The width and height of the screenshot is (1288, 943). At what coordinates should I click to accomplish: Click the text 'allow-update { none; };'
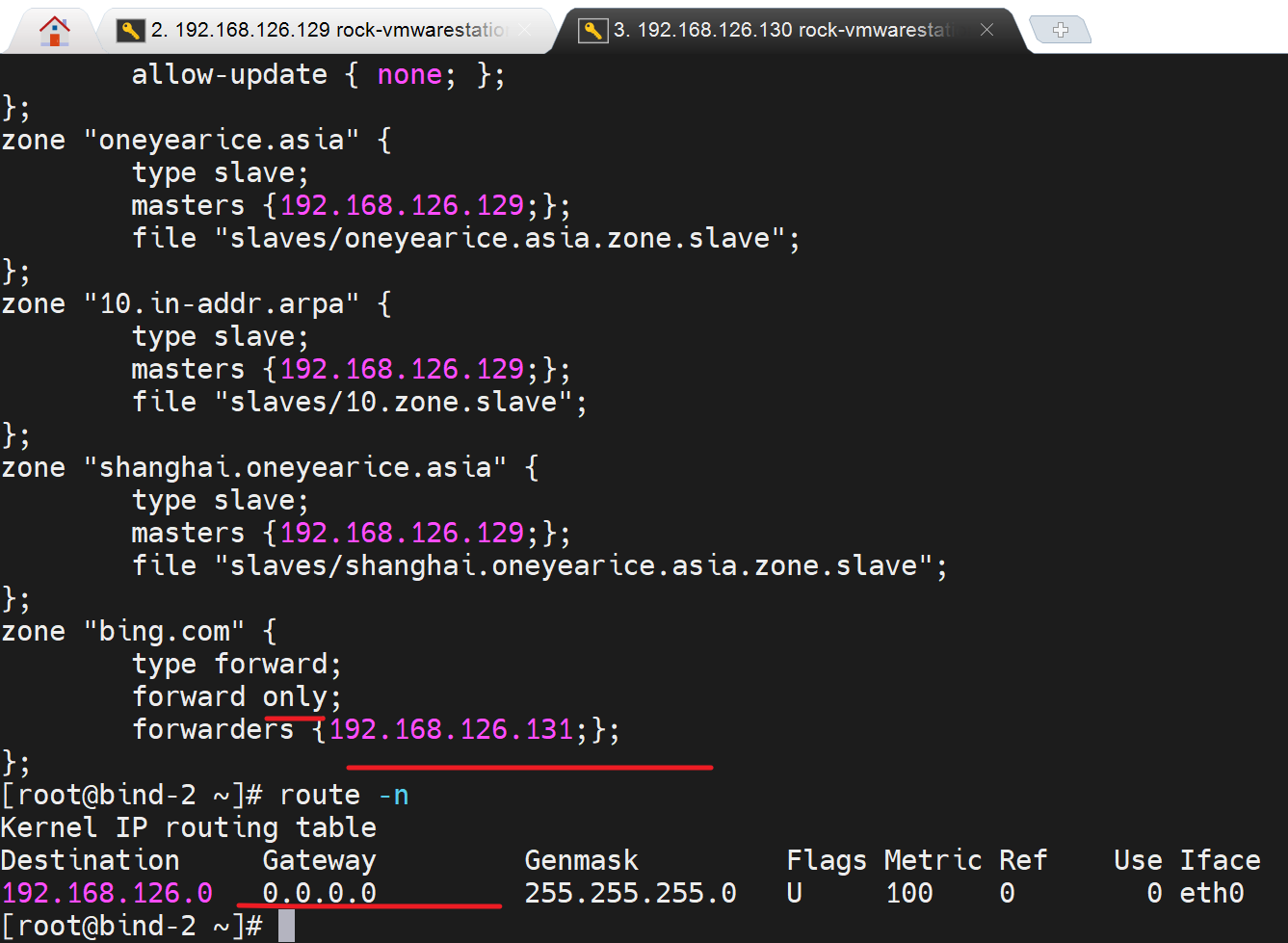click(x=318, y=75)
